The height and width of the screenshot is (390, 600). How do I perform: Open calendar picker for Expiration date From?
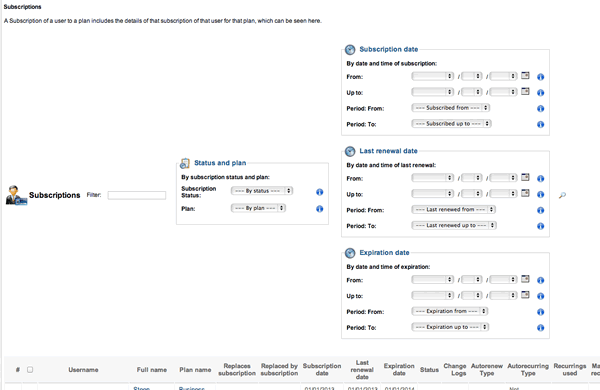(x=525, y=279)
